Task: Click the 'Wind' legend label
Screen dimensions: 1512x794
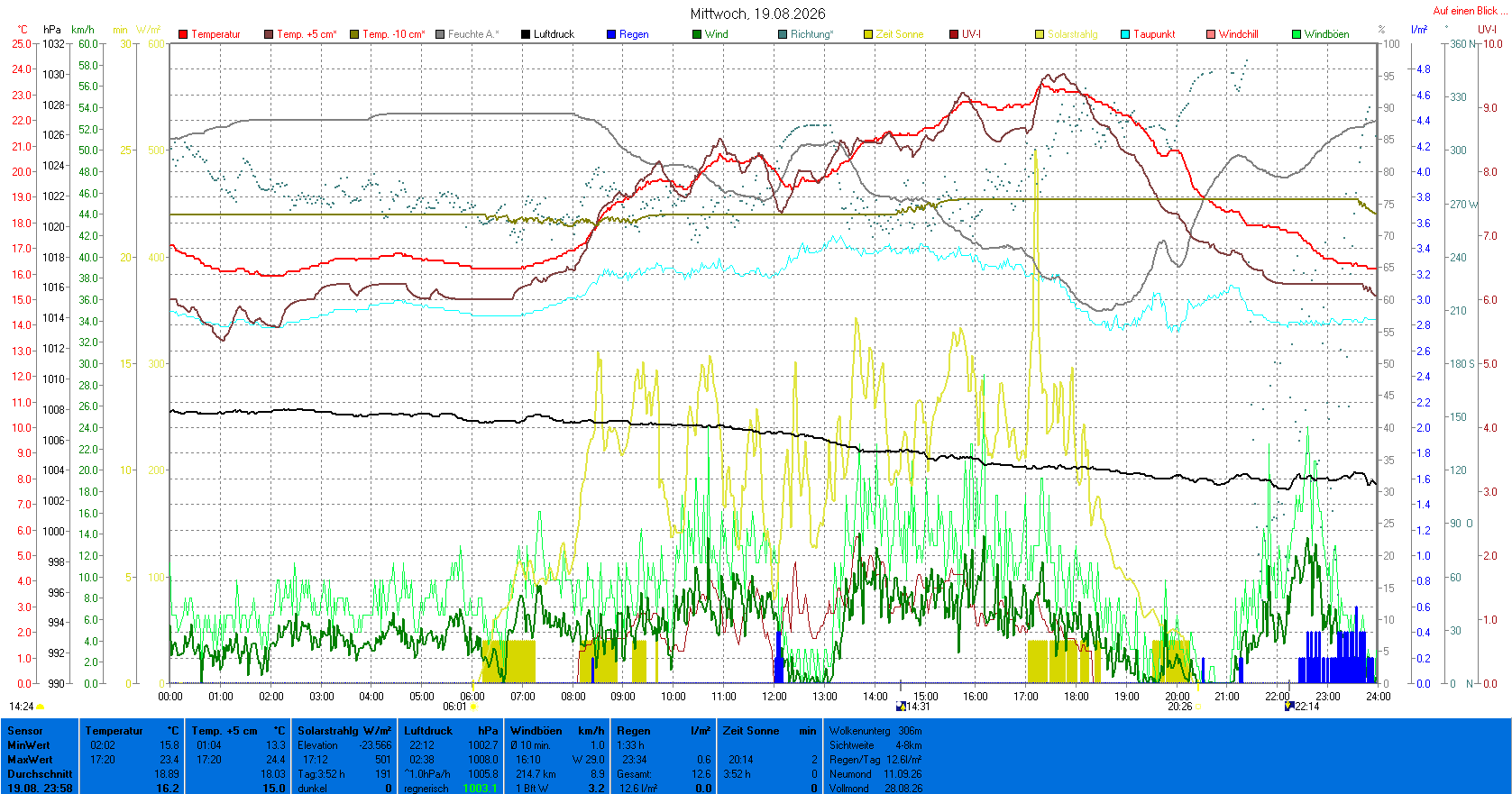Action: 717,34
